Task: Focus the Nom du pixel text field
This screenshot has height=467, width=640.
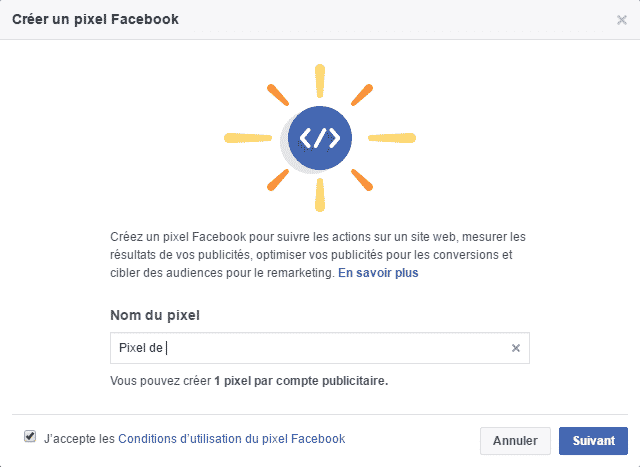Action: click(310, 348)
